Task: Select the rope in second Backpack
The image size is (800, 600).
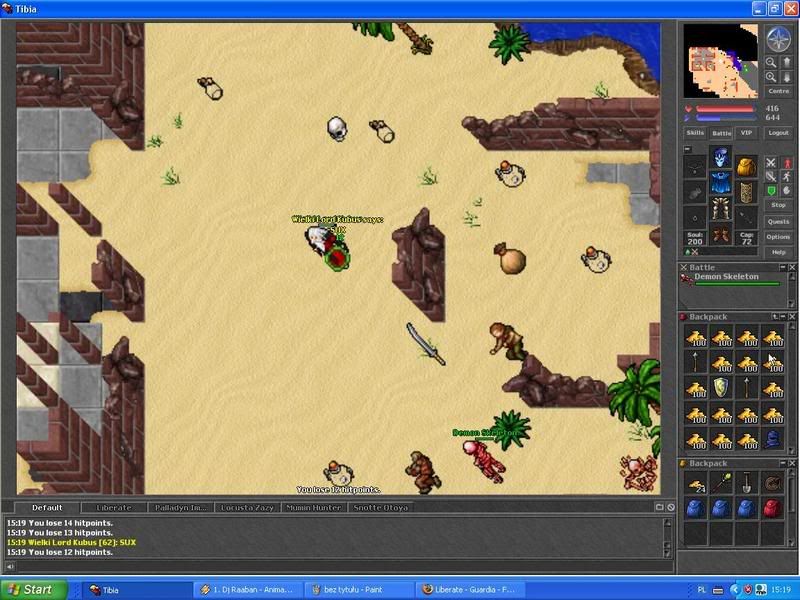Action: pos(772,483)
